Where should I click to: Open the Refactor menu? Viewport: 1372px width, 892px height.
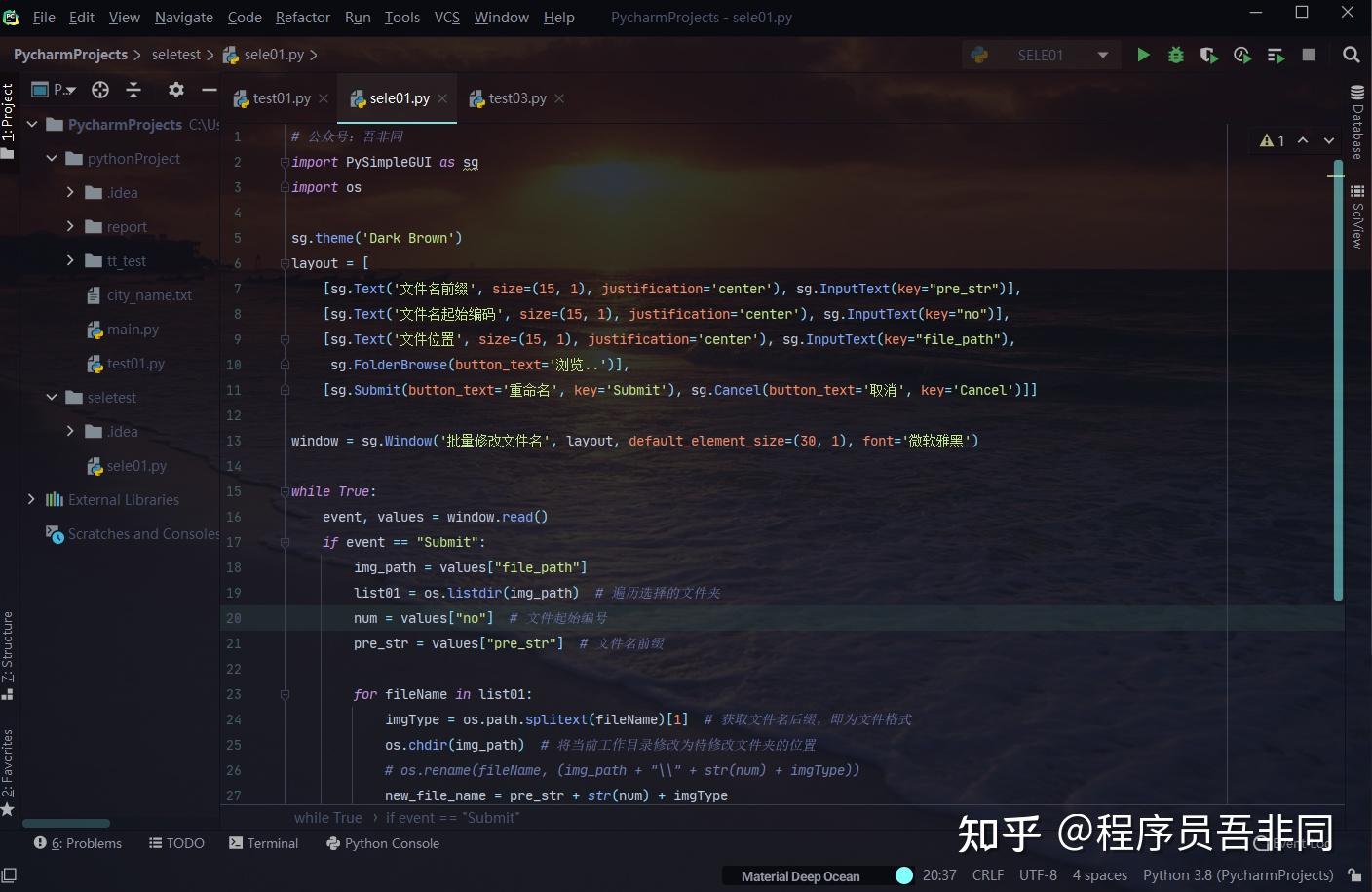(302, 17)
